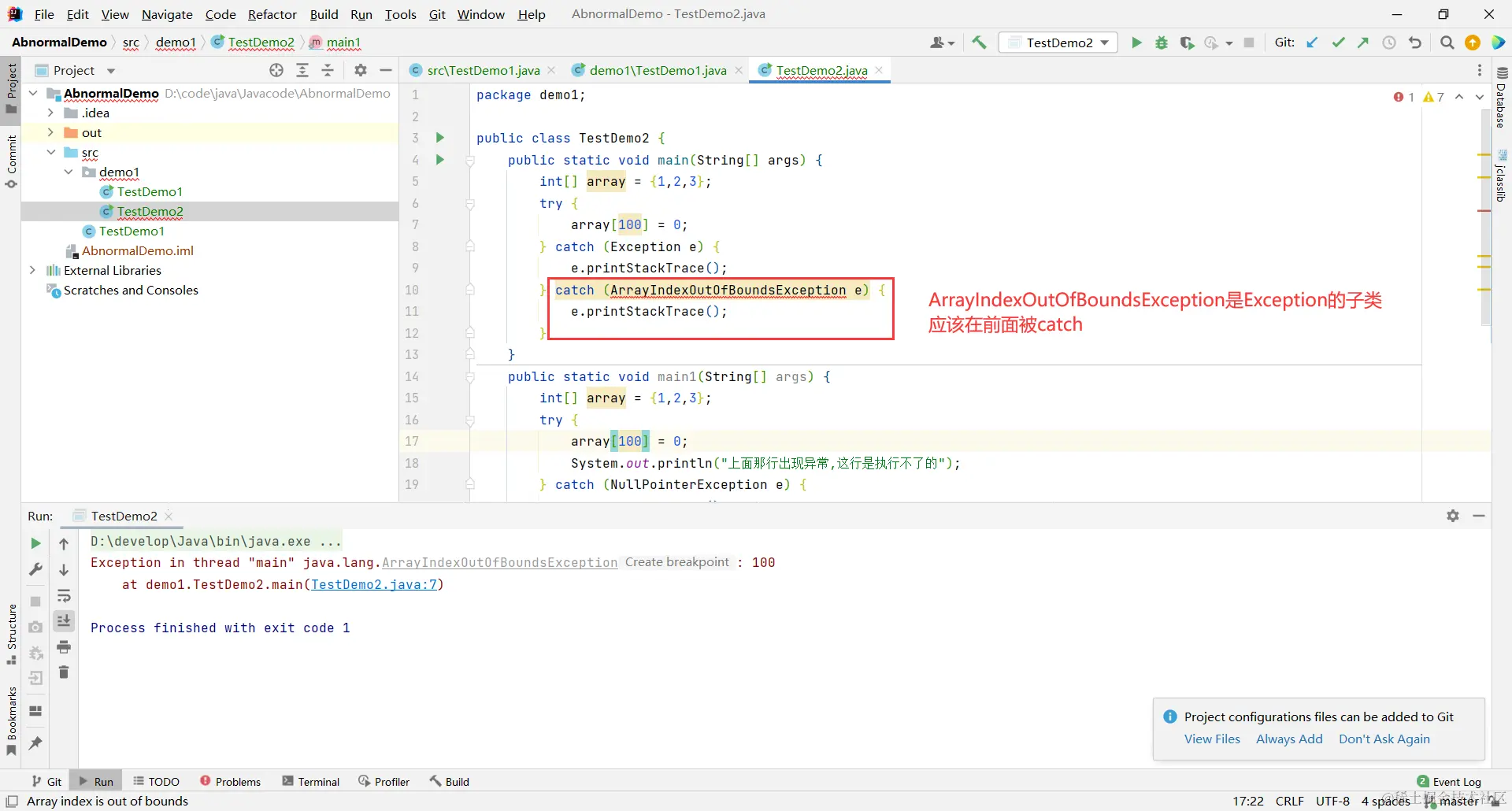Collapse all in the Project panel

[x=328, y=70]
